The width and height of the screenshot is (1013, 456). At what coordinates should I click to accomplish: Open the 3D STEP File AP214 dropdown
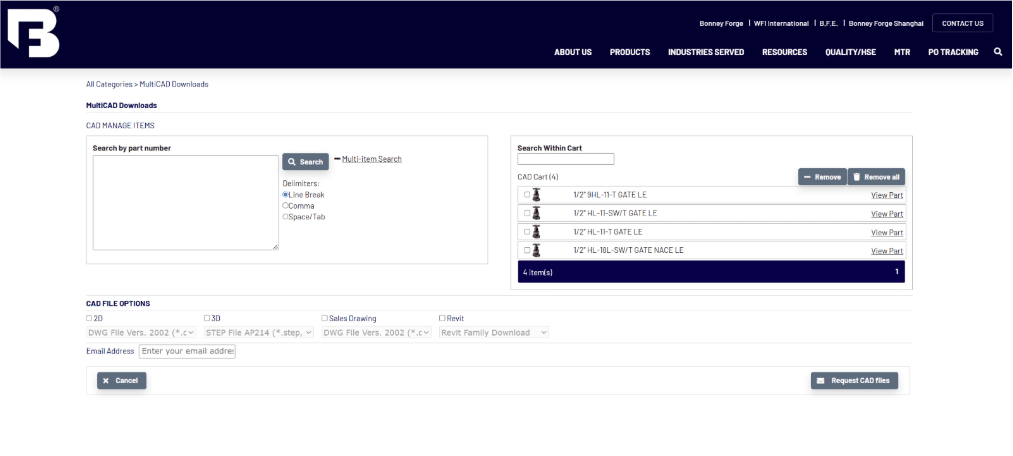coord(259,333)
